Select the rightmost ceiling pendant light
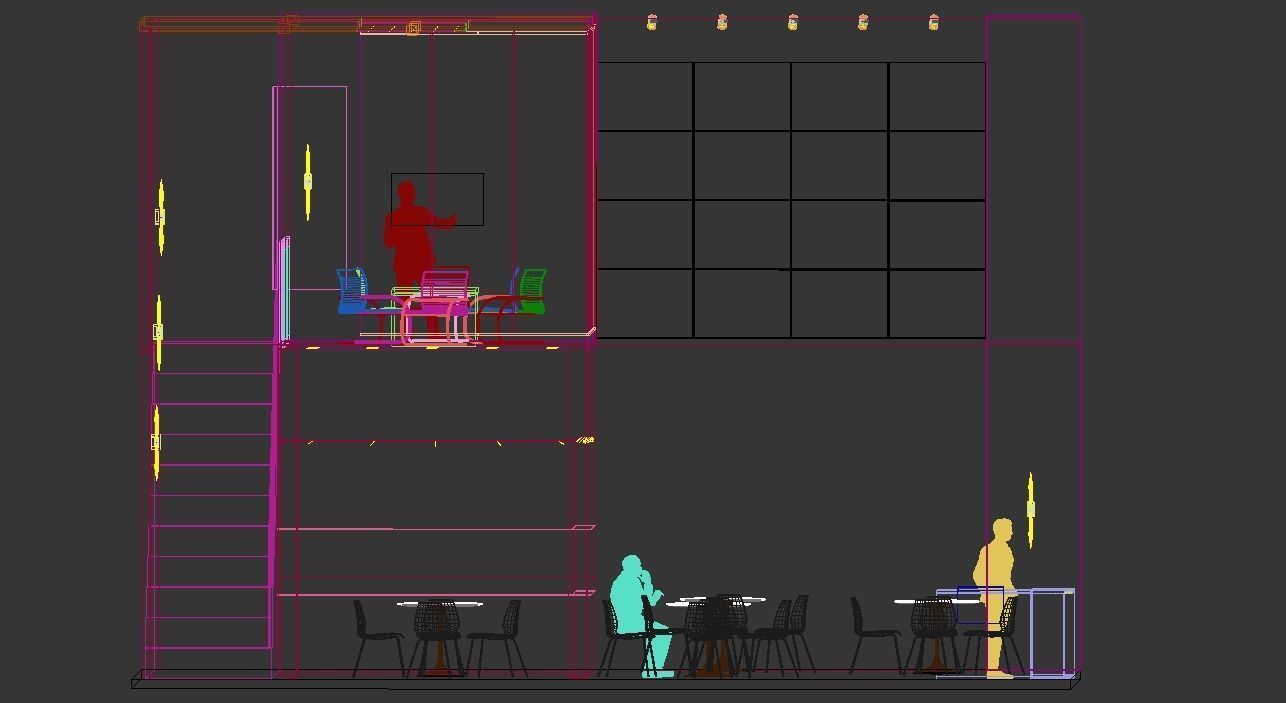The height and width of the screenshot is (703, 1286). pos(934,22)
